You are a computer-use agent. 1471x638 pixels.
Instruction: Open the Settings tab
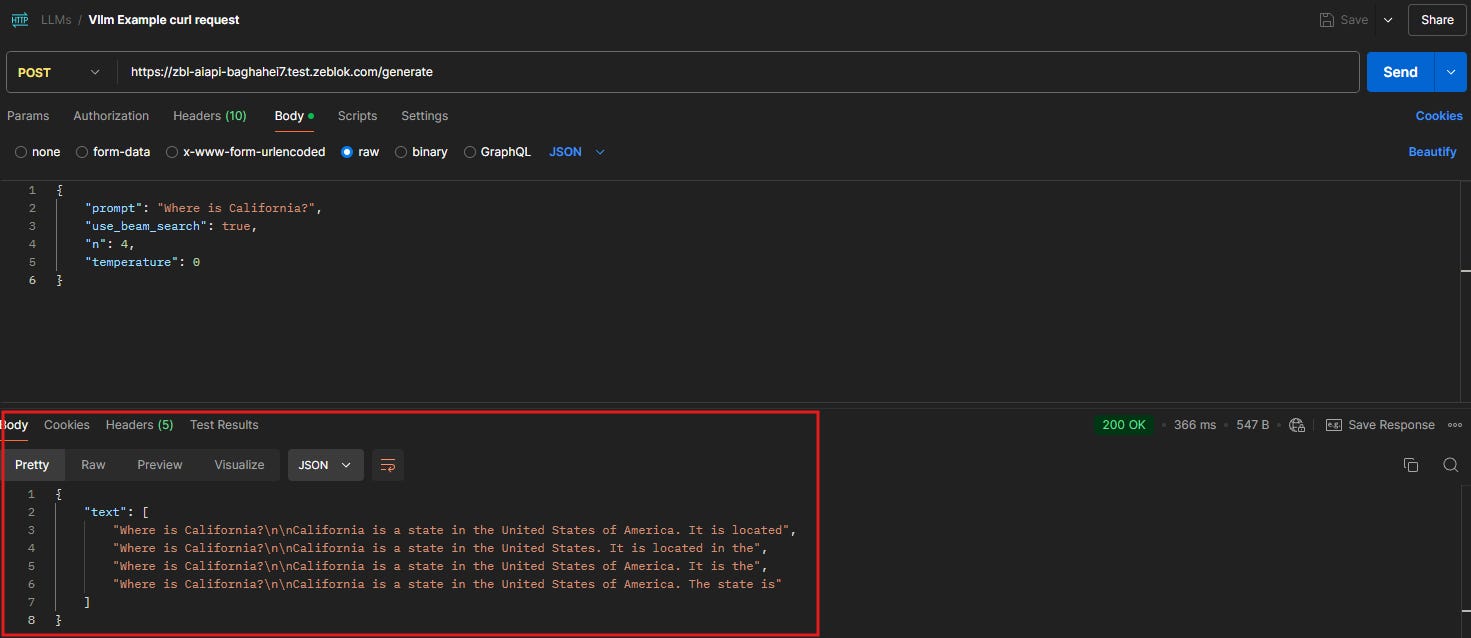click(425, 116)
